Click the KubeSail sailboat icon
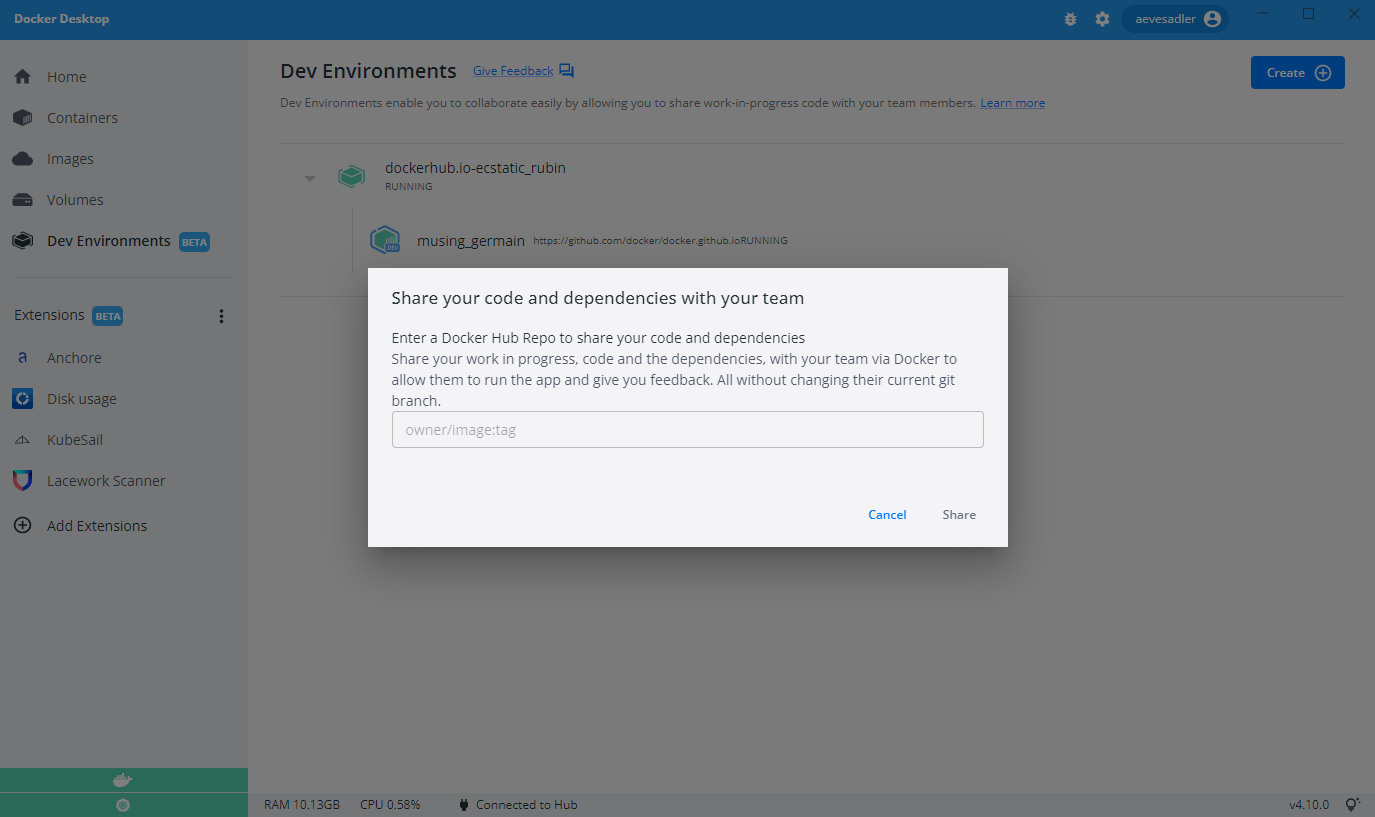Viewport: 1375px width, 817px height. tap(22, 440)
